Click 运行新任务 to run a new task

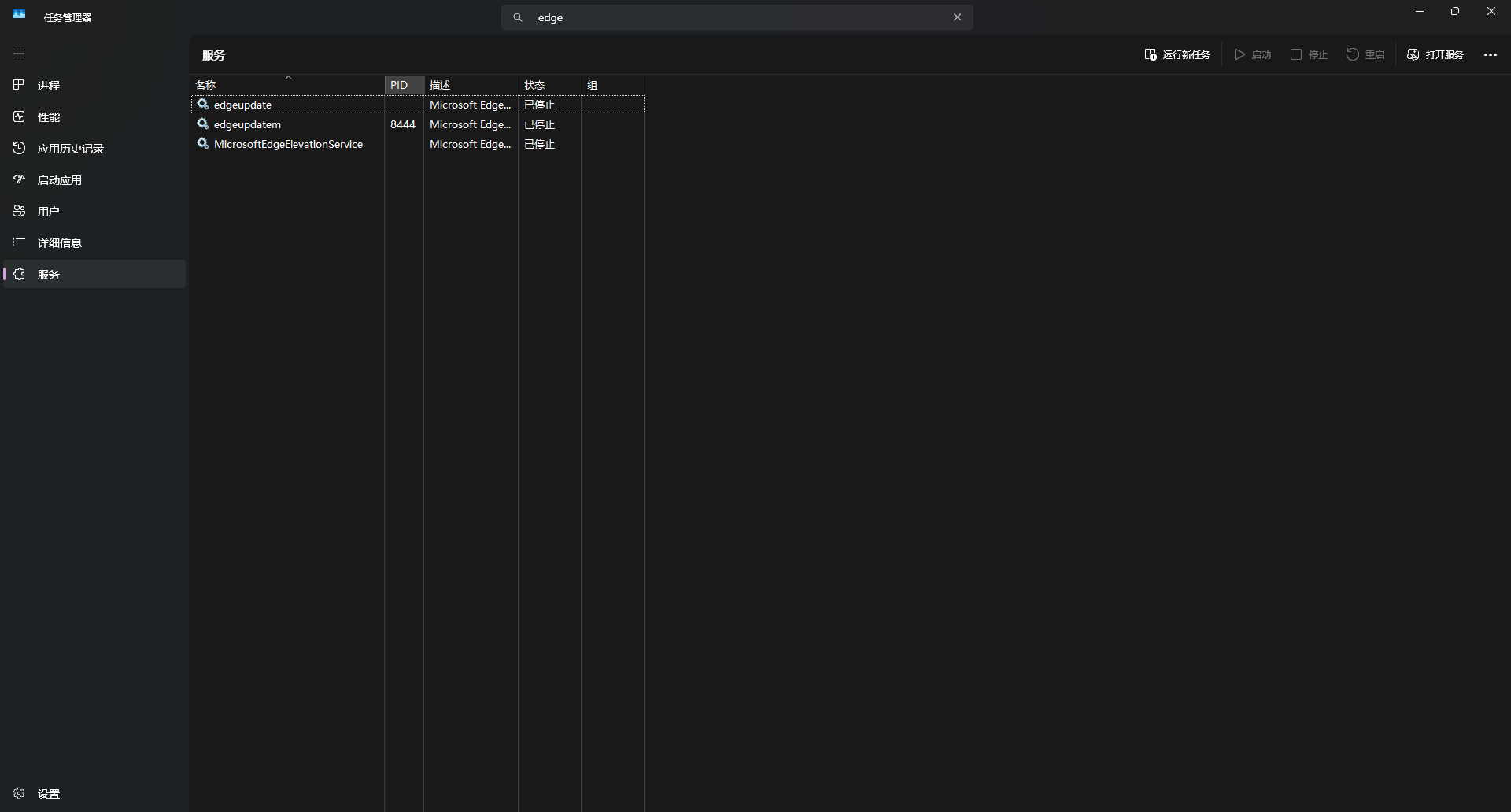click(x=1177, y=54)
